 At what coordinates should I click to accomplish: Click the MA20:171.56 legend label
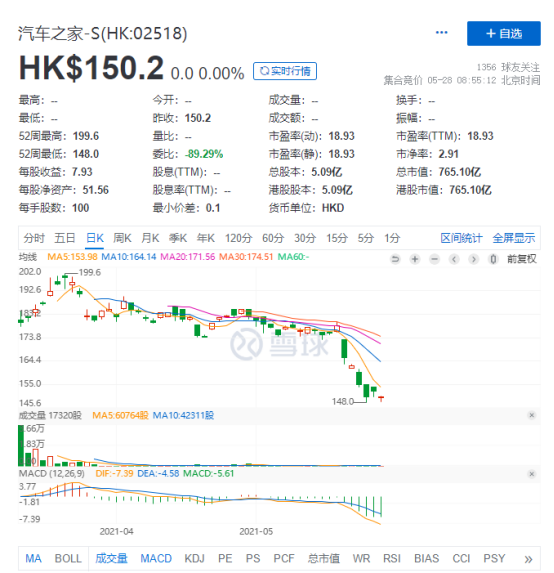[x=188, y=257]
